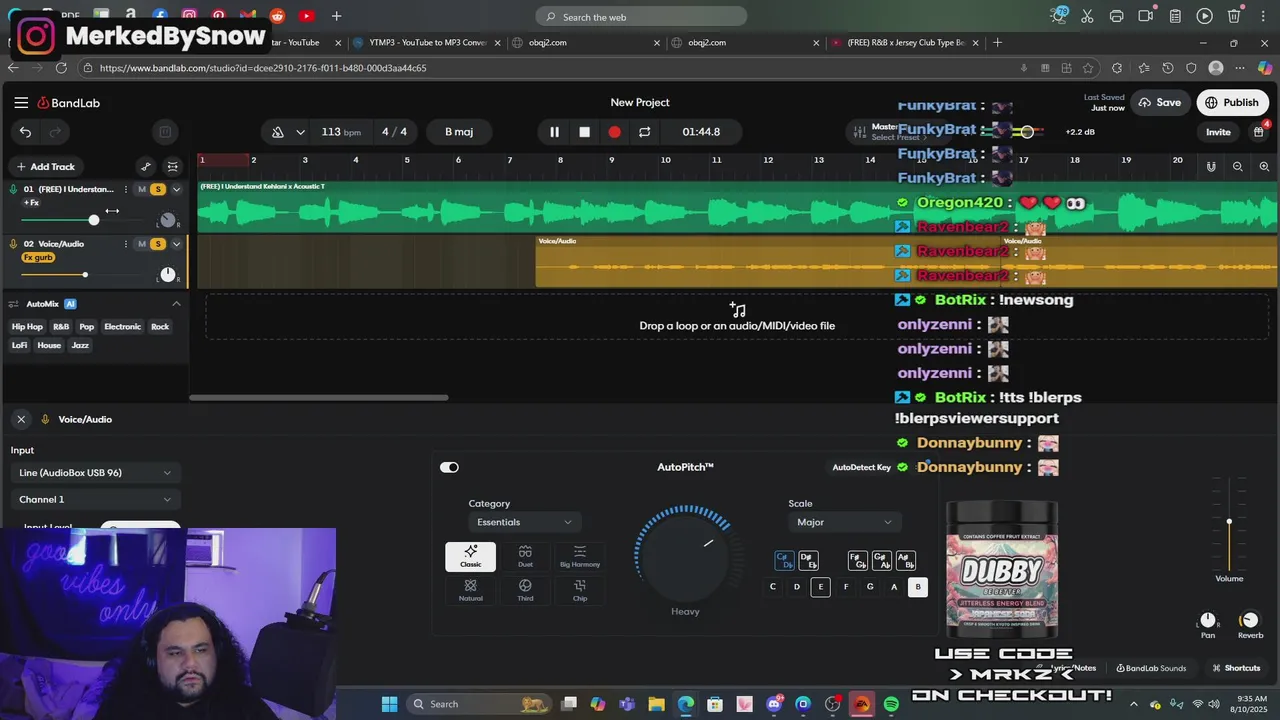This screenshot has height=720, width=1280.
Task: Toggle solo on track 02 Voice/Audio
Action: coord(158,244)
